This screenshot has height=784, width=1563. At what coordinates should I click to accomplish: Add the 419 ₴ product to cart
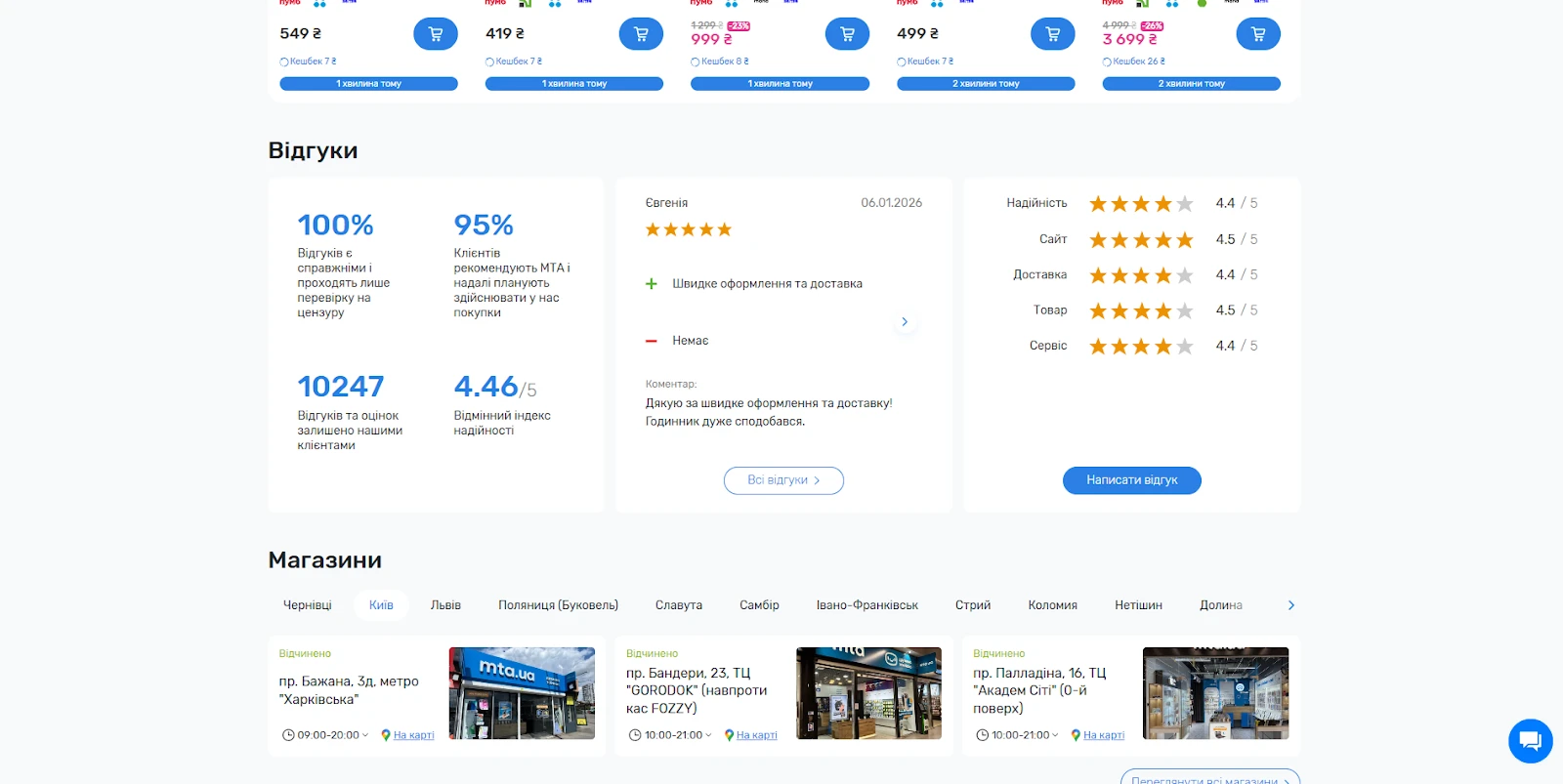tap(641, 34)
